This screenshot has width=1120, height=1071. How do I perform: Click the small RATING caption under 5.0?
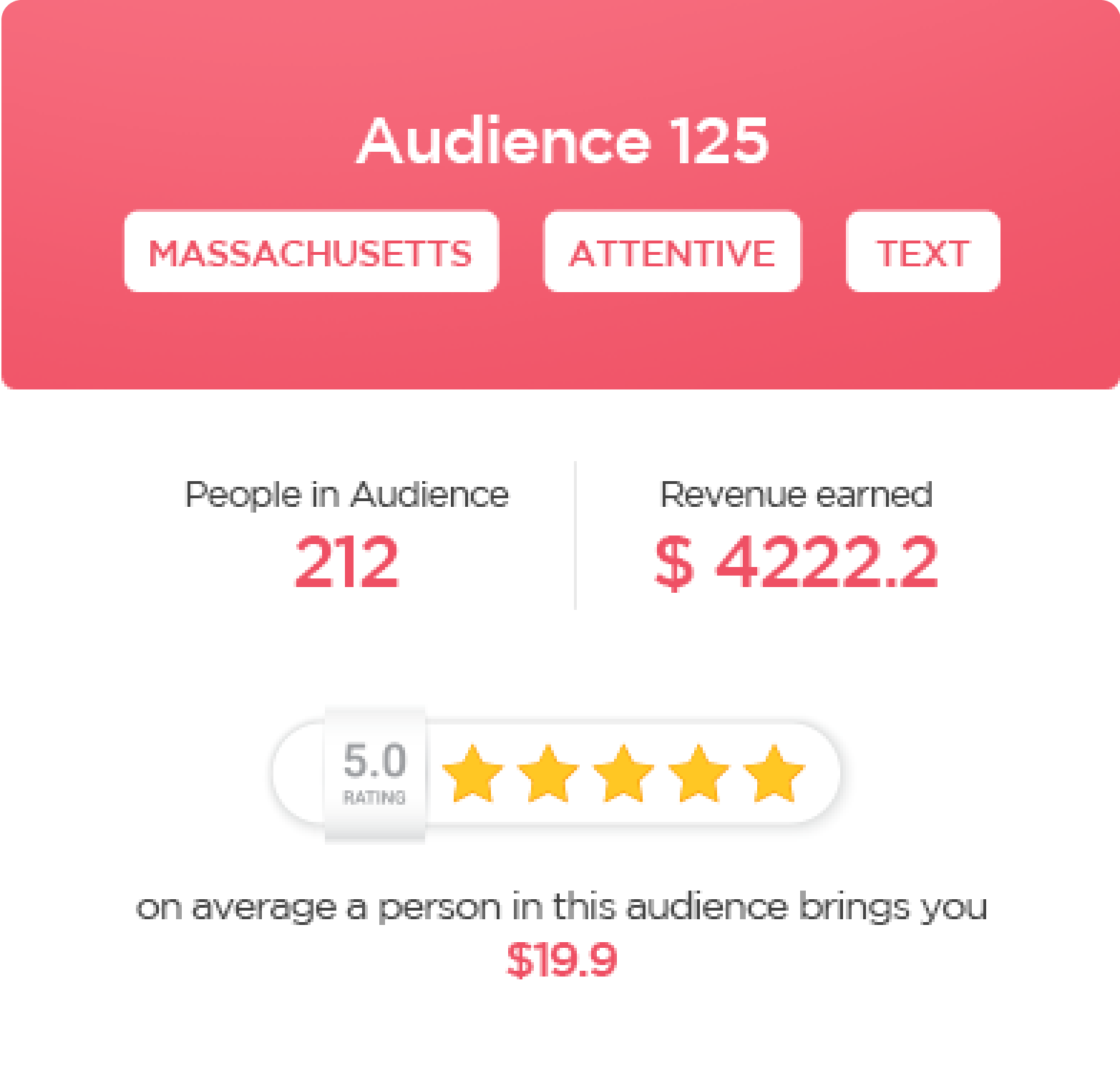click(374, 797)
